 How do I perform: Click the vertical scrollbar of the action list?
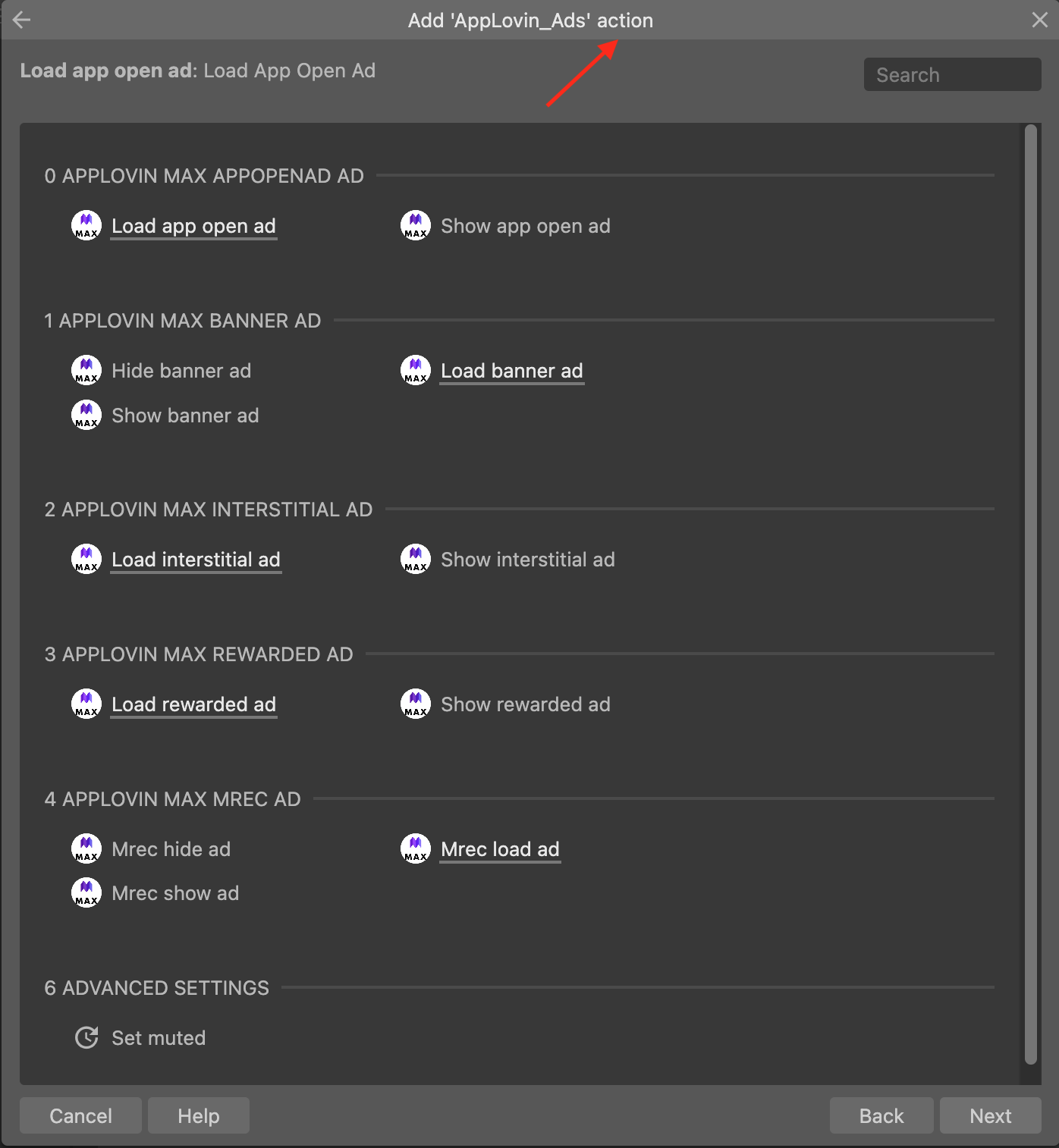click(1030, 591)
